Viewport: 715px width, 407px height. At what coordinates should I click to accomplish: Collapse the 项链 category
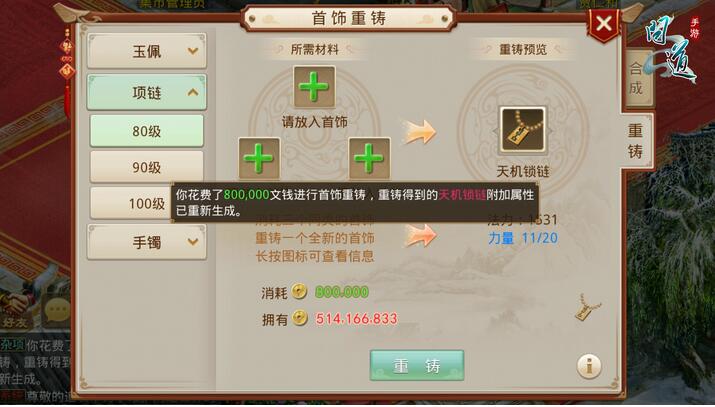[146, 92]
